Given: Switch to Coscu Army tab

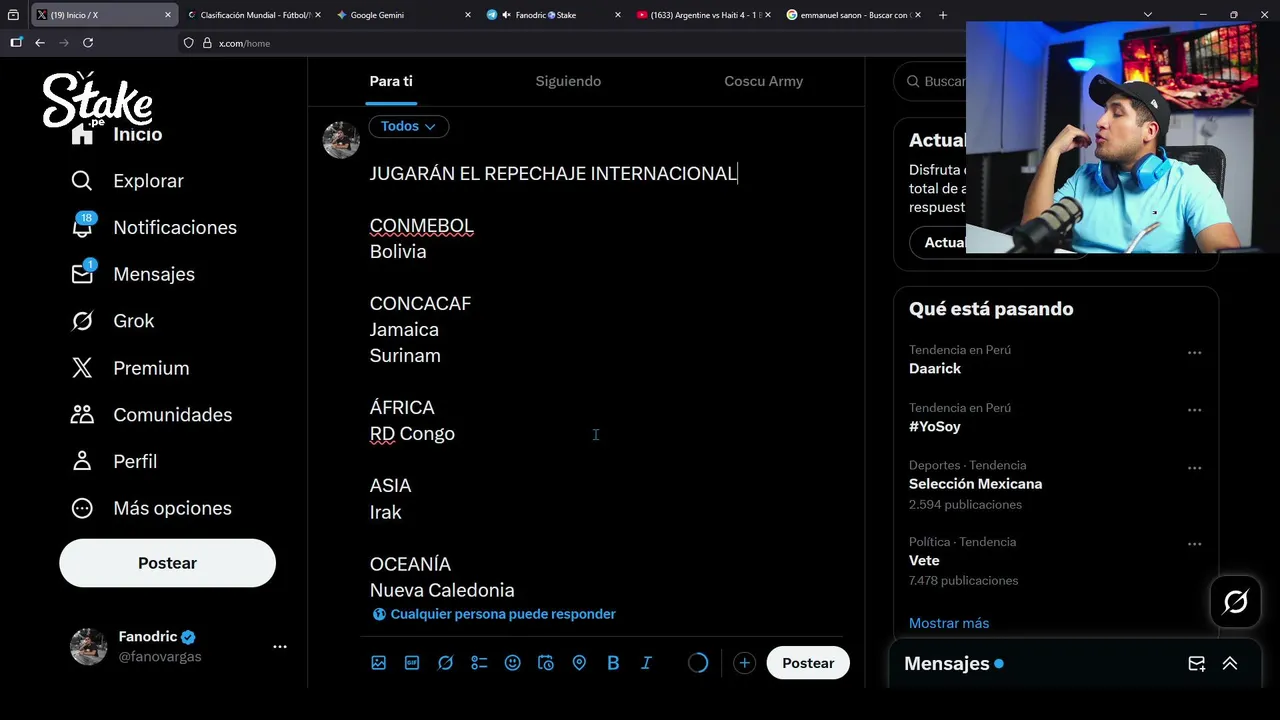Looking at the screenshot, I should point(763,81).
